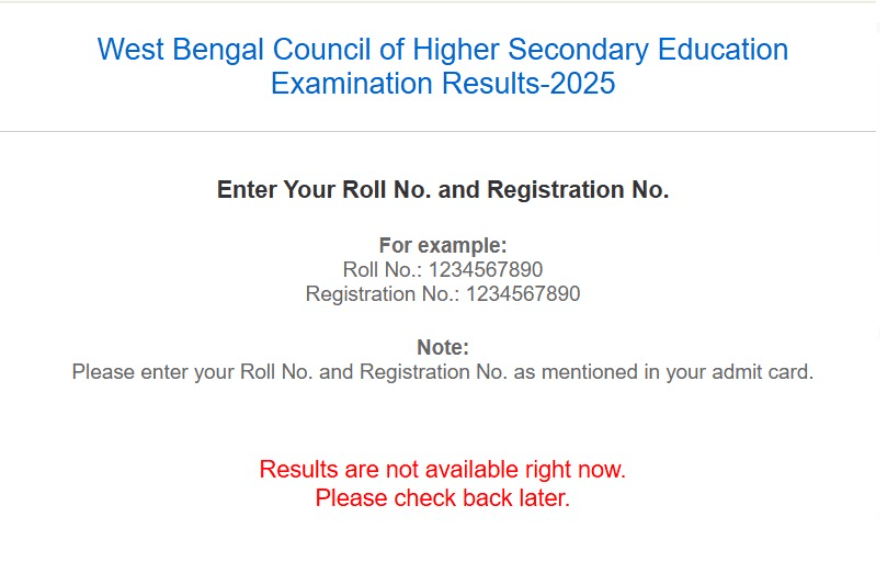Click the horizontal divider below the title

[x=440, y=131]
